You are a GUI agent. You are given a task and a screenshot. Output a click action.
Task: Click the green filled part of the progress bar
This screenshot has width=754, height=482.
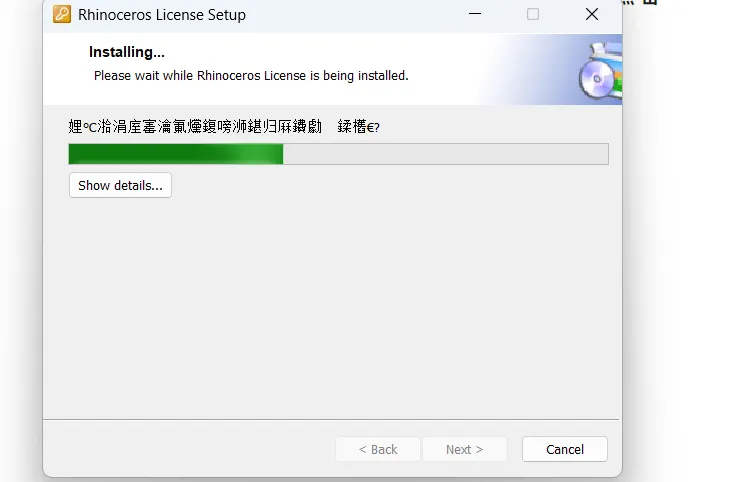point(176,154)
